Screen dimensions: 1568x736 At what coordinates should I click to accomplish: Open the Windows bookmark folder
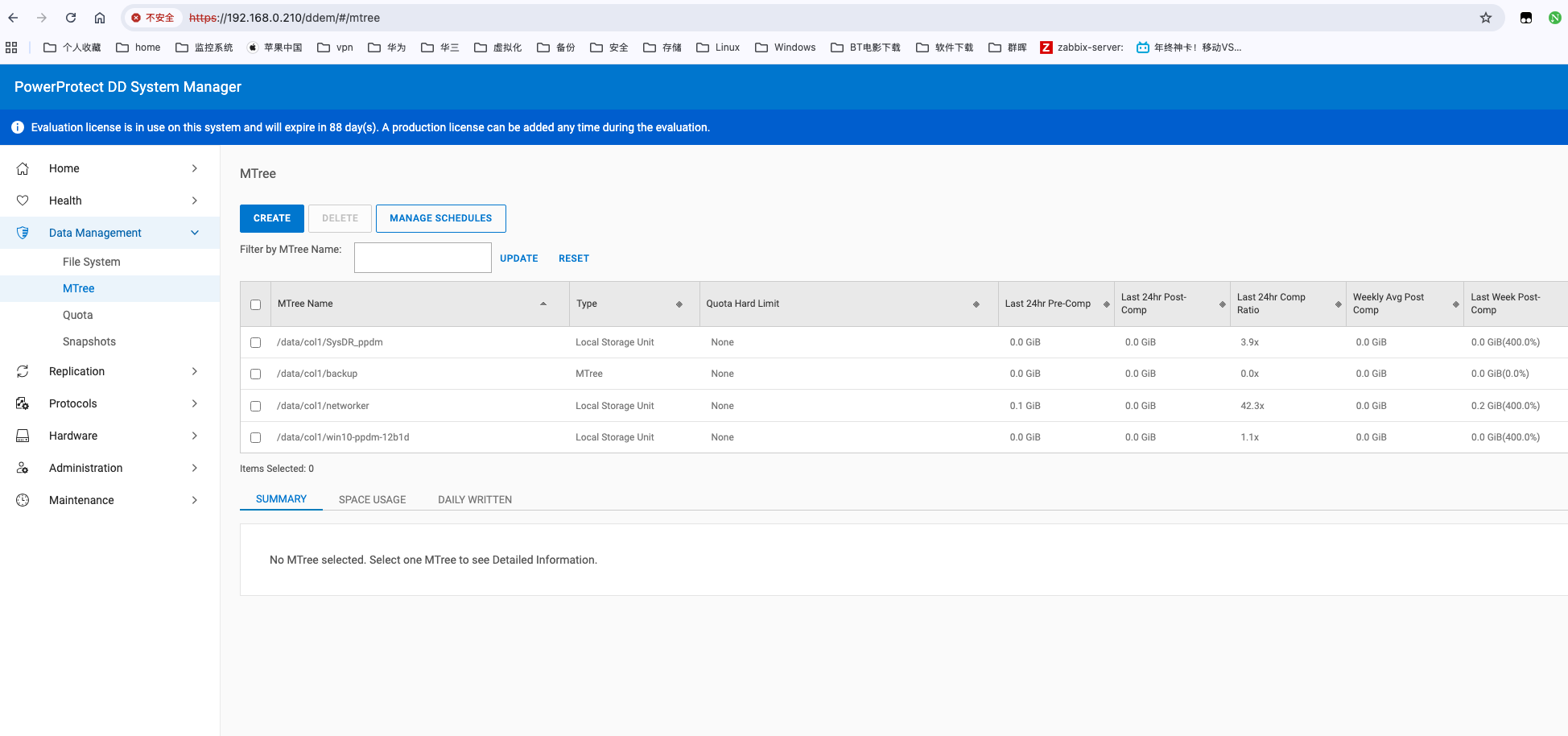pyautogui.click(x=786, y=48)
